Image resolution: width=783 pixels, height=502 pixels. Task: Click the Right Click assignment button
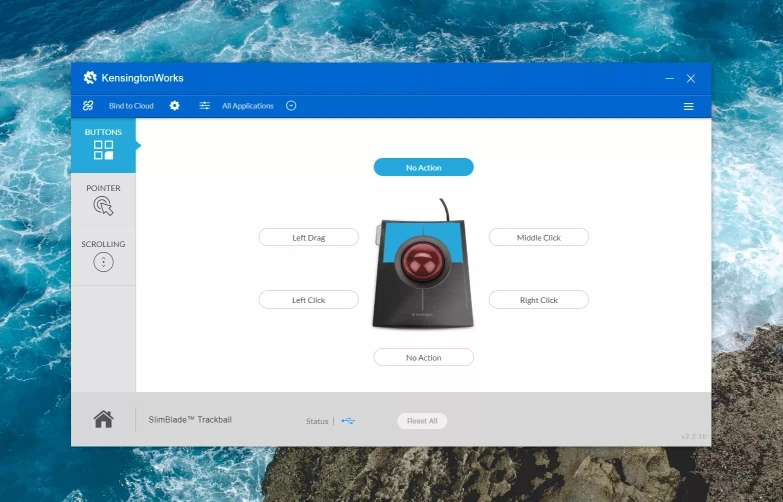pos(539,300)
